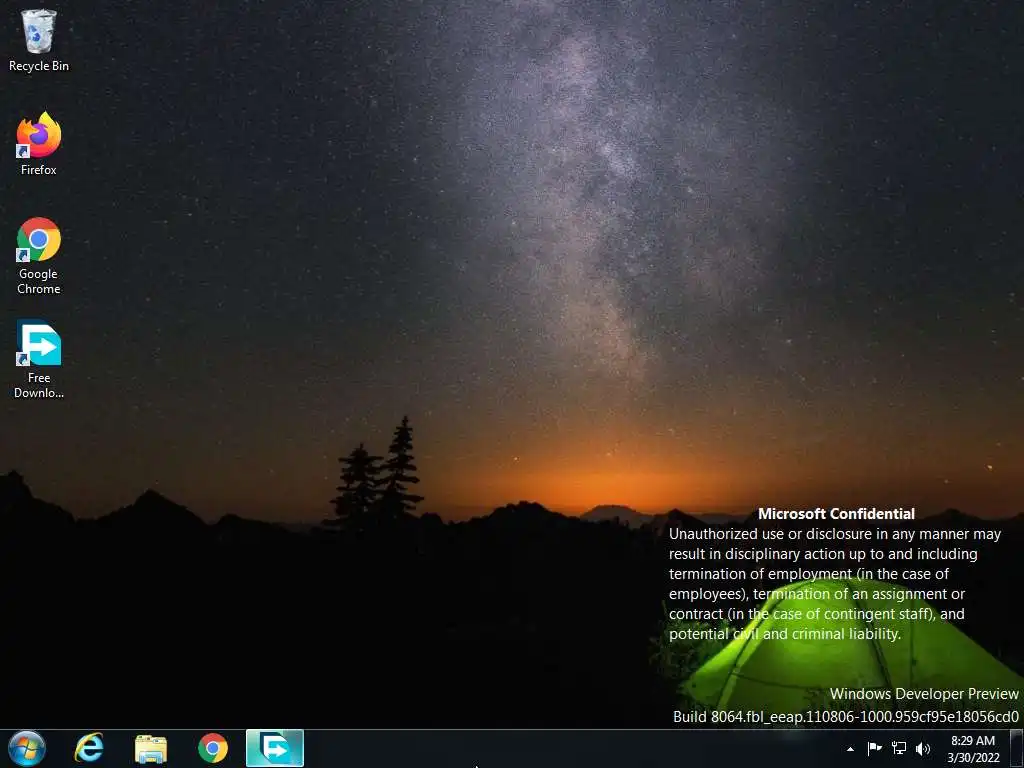Screen dimensions: 1024x768
Task: Click the Show Desktop strip beside clock
Action: (x=1017, y=748)
